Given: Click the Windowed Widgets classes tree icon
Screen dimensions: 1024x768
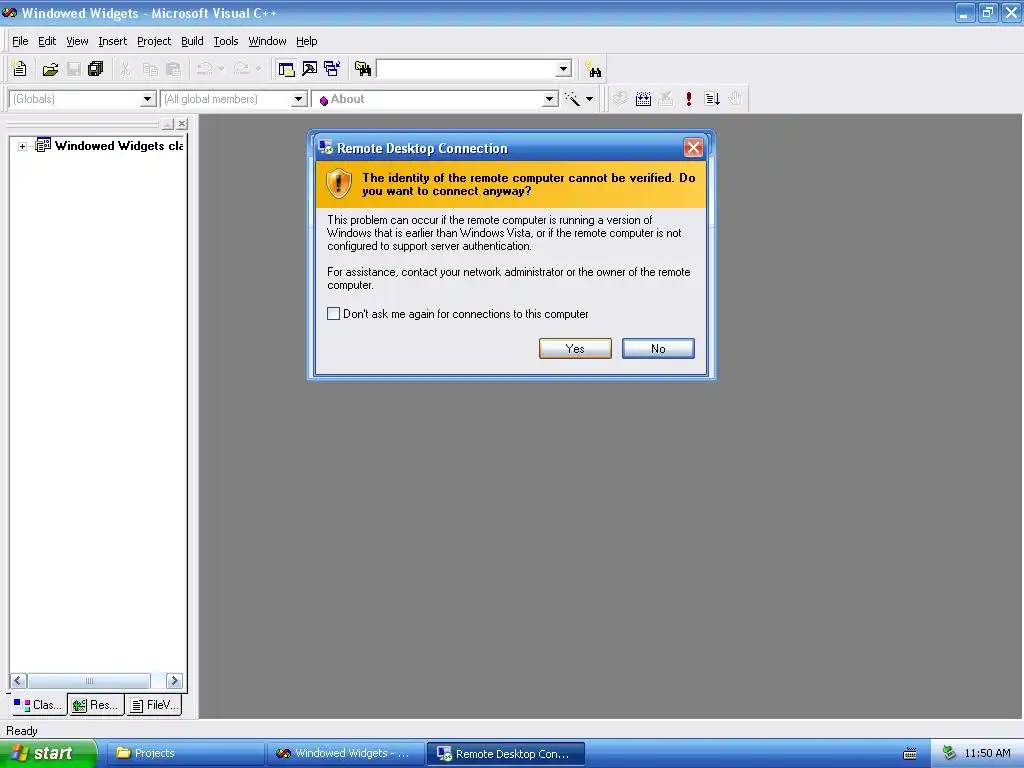Looking at the screenshot, I should pyautogui.click(x=43, y=145).
